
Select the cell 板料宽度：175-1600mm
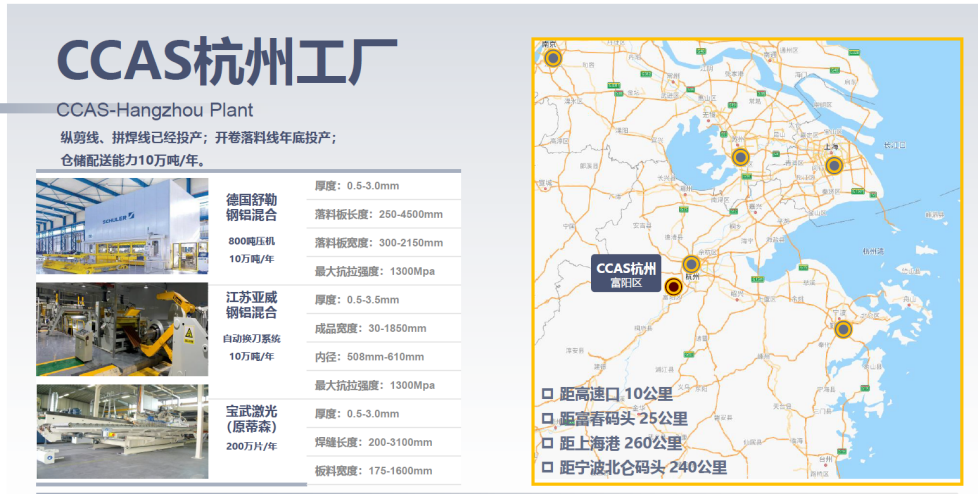click(x=384, y=471)
